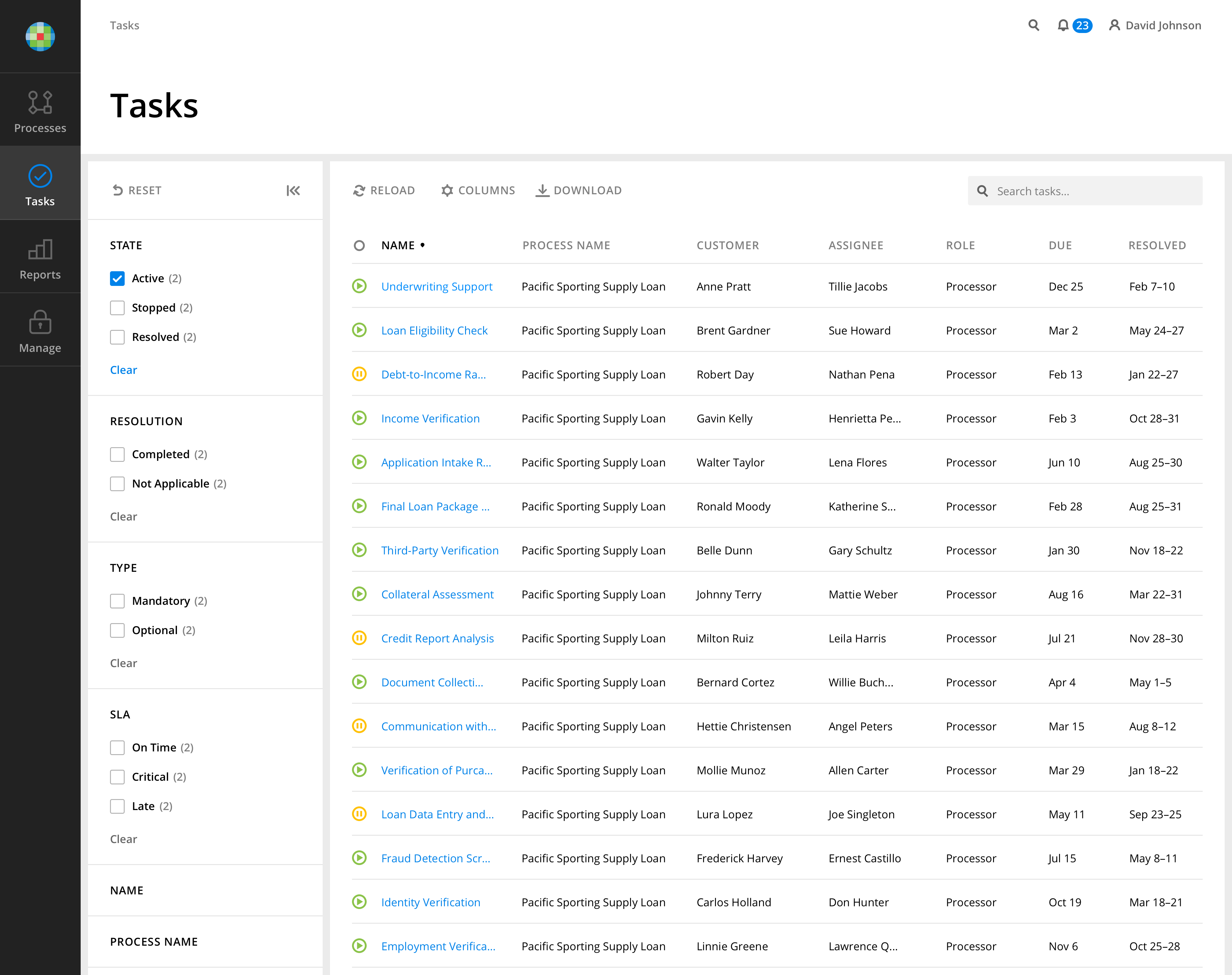Click the notifications bell icon
1232x975 pixels.
[1062, 26]
